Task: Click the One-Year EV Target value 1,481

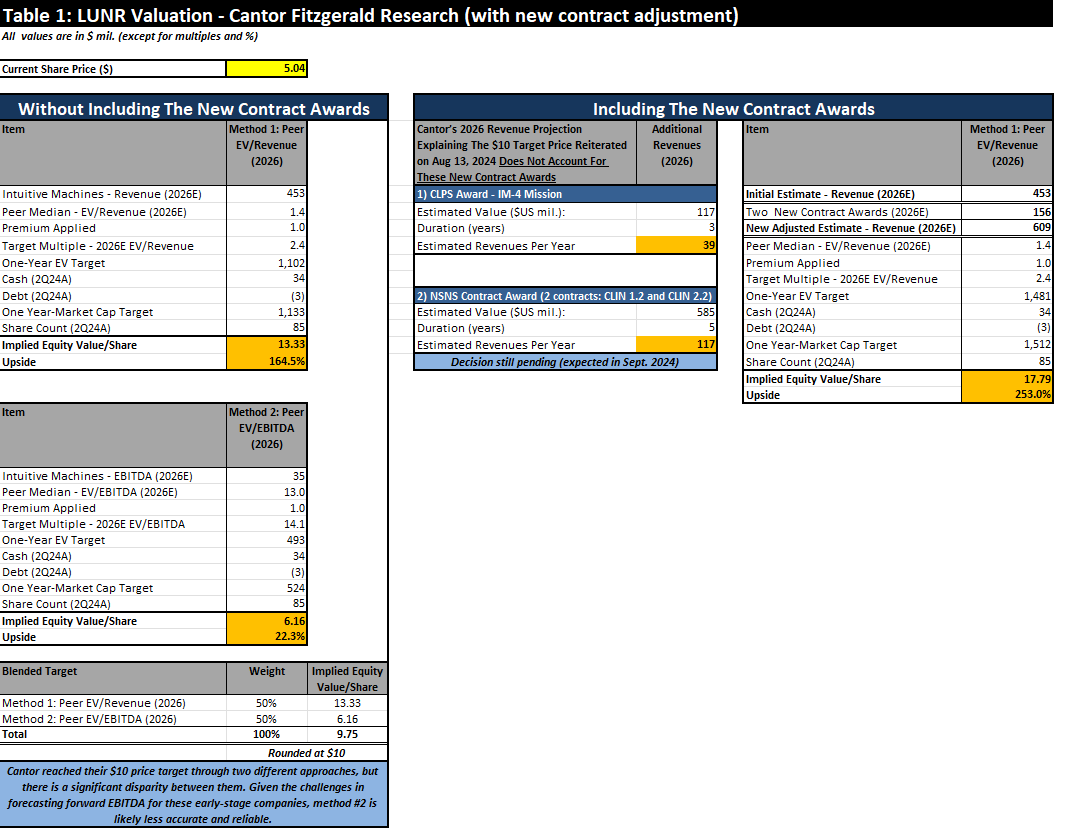Action: pyautogui.click(x=1007, y=296)
